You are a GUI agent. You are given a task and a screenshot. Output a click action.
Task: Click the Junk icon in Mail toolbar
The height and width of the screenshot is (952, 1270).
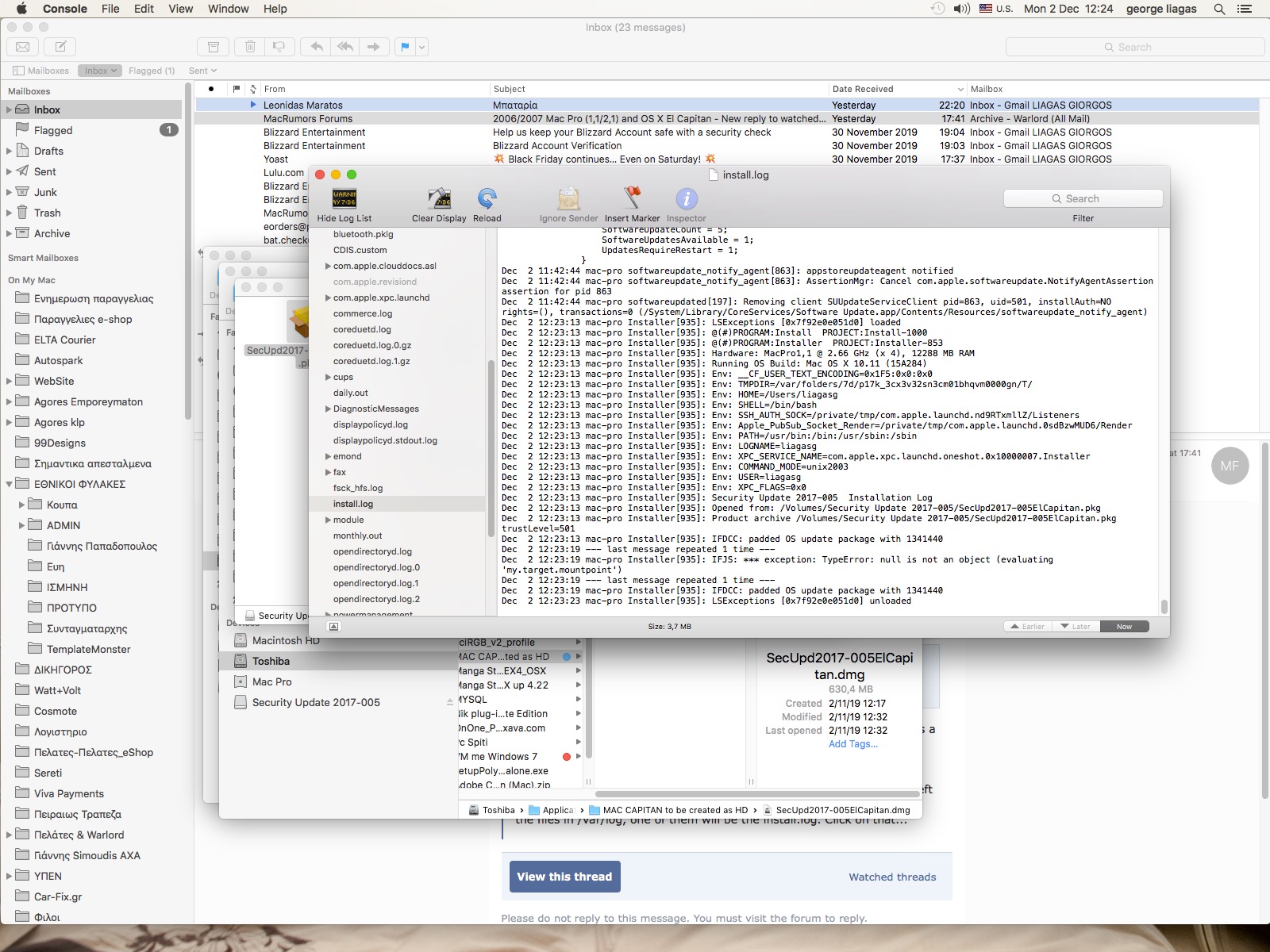279,47
